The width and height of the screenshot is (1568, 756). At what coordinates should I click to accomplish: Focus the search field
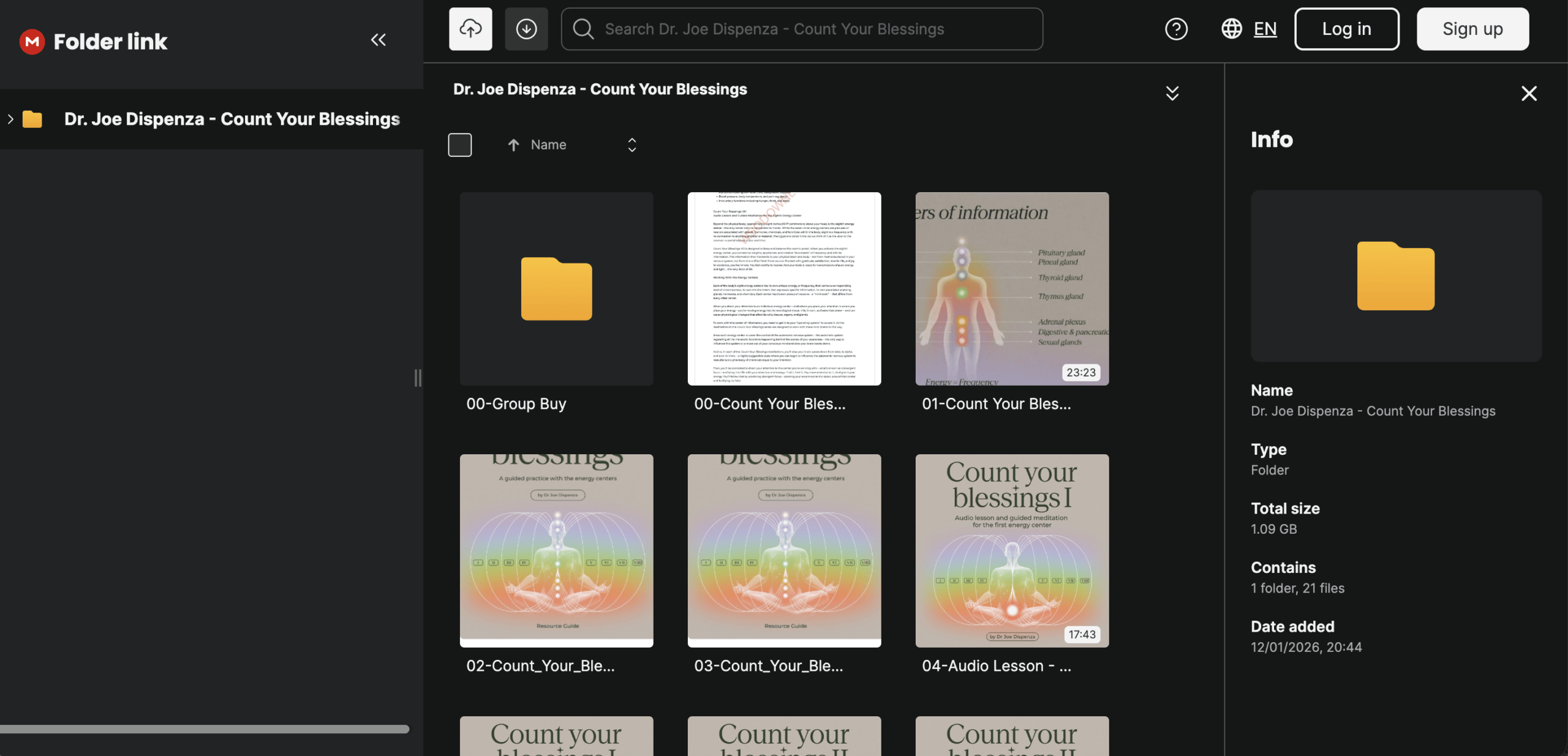click(x=802, y=29)
